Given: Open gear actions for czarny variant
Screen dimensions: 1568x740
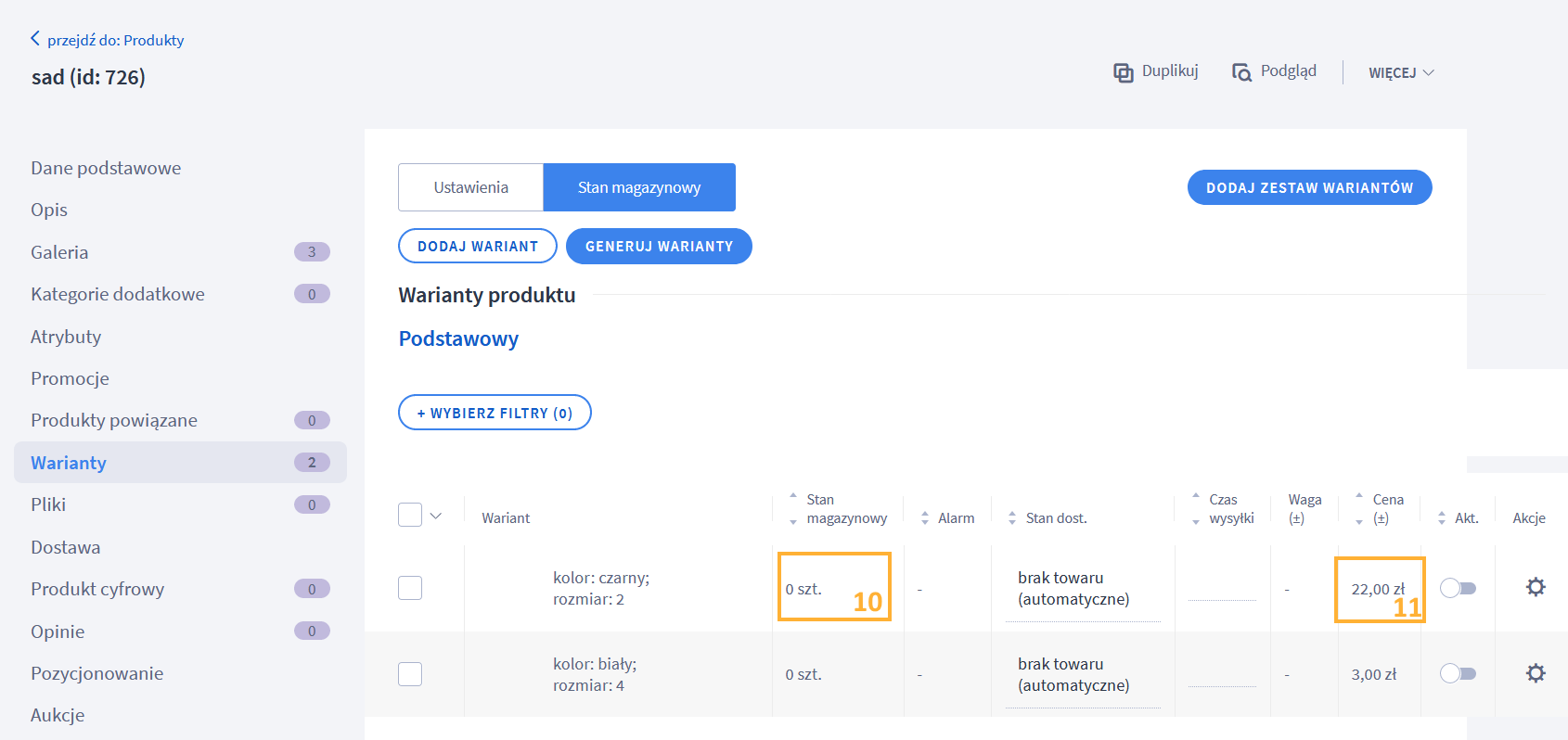Looking at the screenshot, I should coord(1536,587).
